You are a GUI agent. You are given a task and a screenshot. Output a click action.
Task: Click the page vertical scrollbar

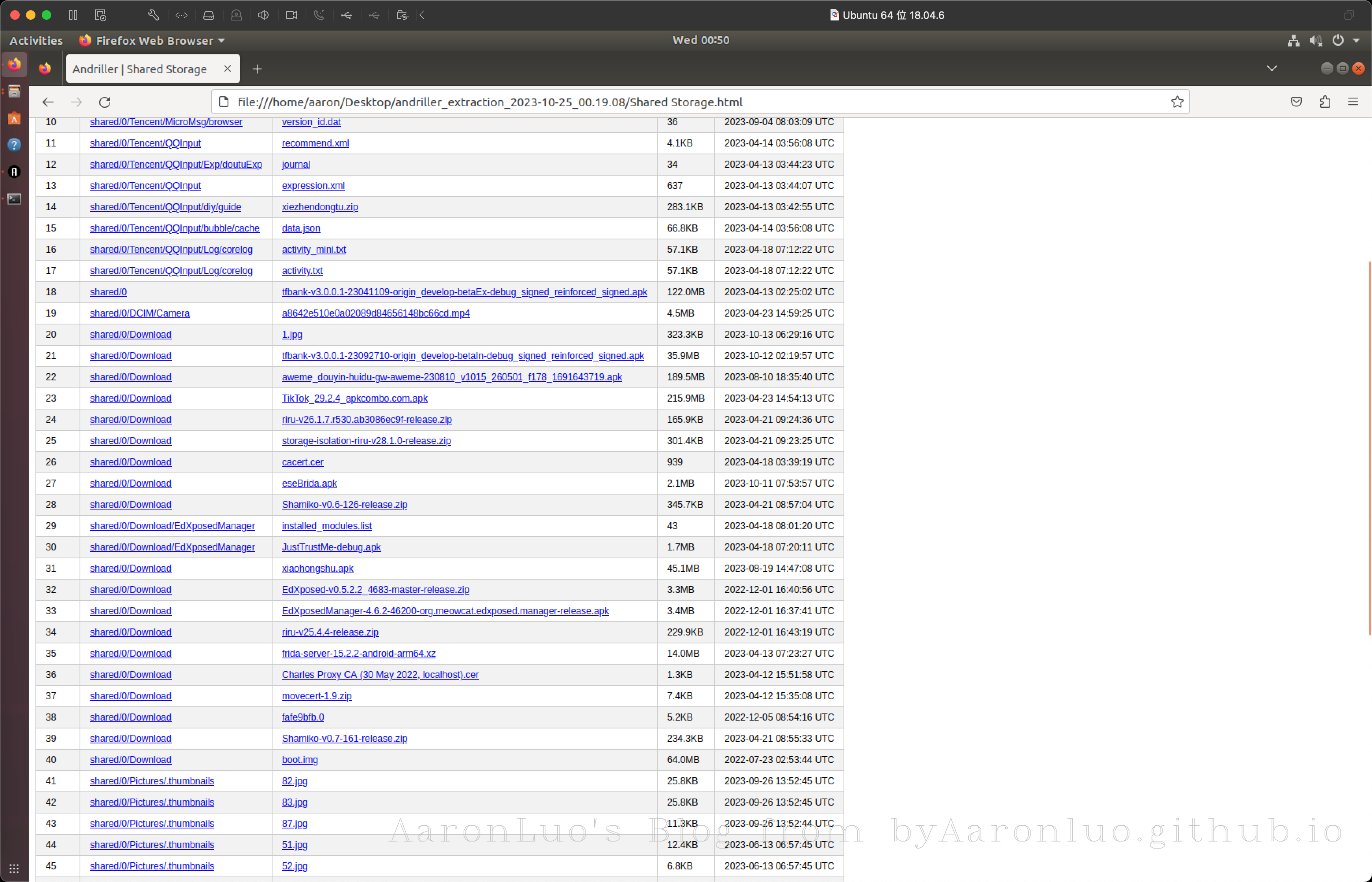pos(1369,447)
